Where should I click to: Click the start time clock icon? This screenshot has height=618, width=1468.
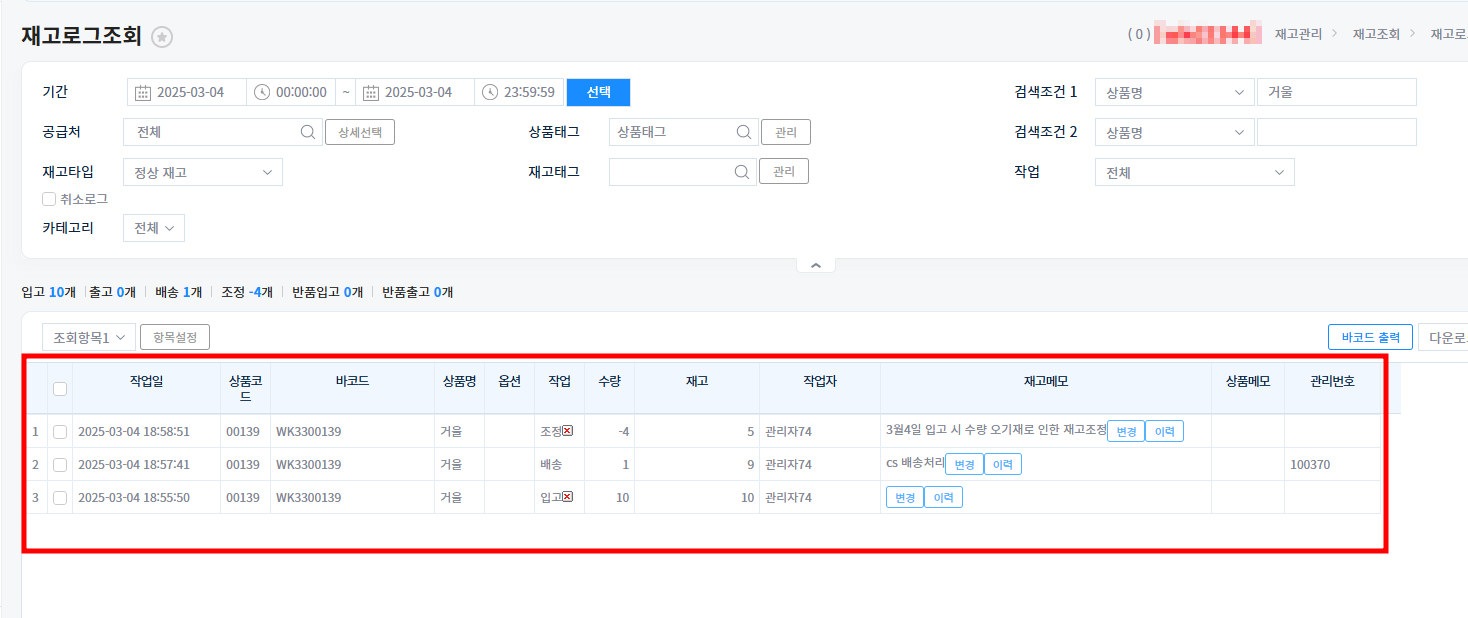click(262, 92)
